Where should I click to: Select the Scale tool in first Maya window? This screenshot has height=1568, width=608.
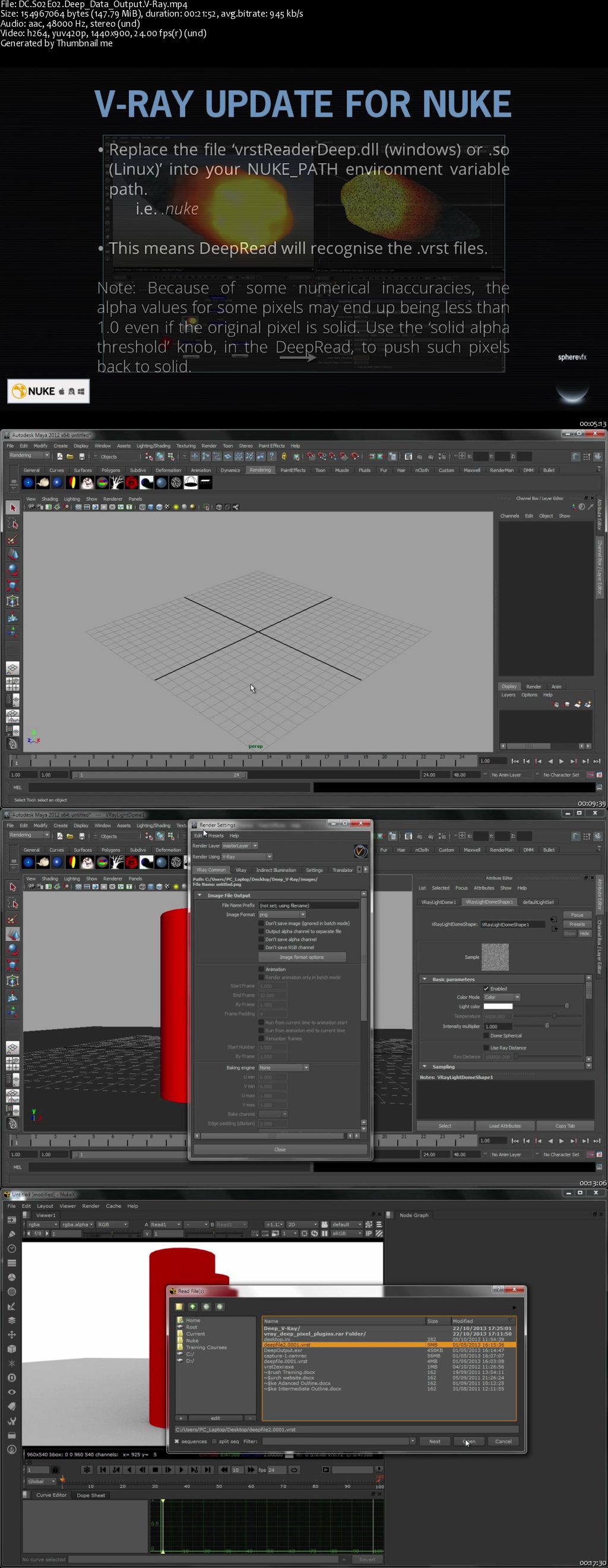pos(13,586)
